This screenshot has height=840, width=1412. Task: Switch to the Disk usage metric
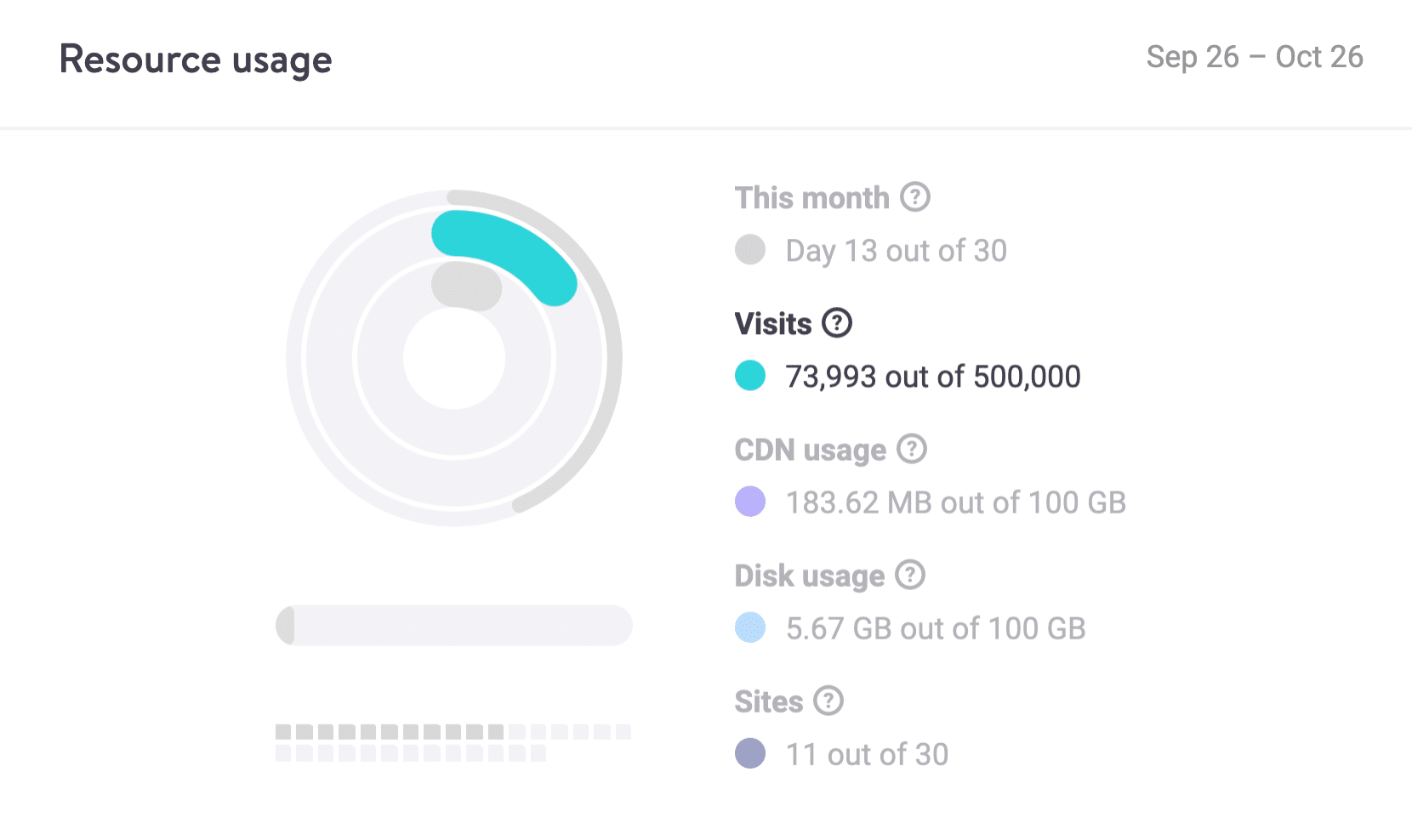pos(810,576)
